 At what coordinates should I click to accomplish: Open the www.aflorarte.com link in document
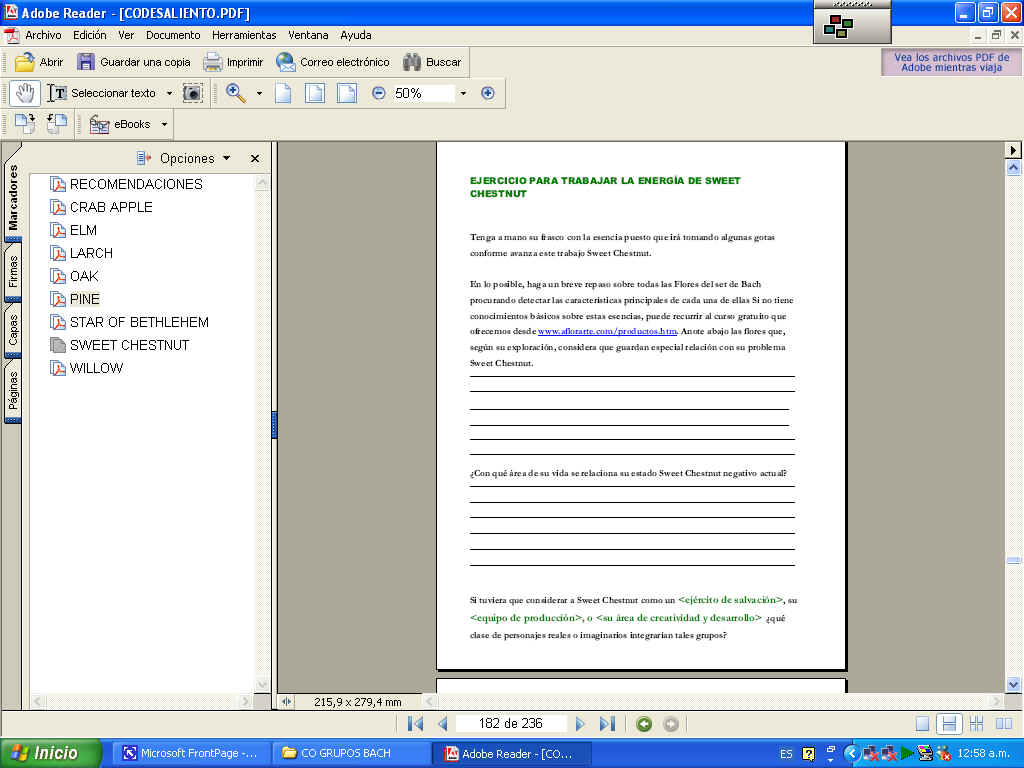click(607, 331)
